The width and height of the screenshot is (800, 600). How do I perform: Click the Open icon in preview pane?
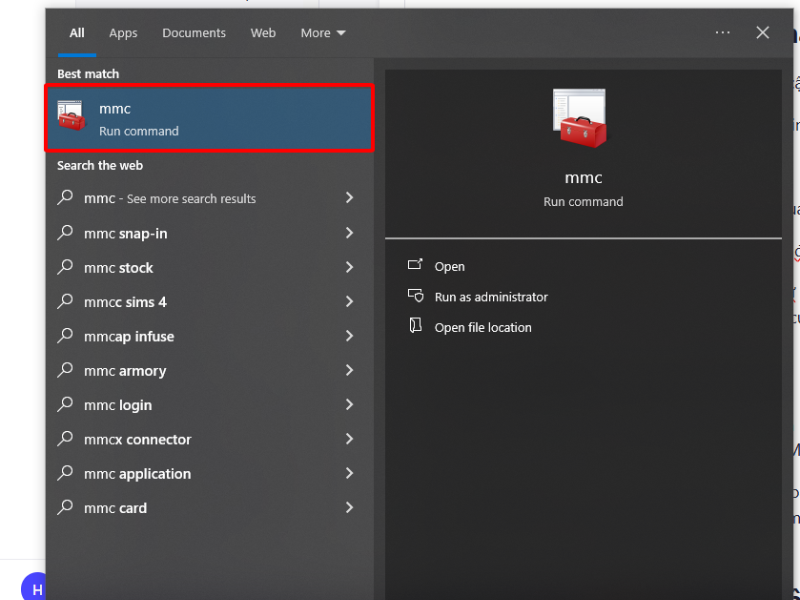pos(415,264)
